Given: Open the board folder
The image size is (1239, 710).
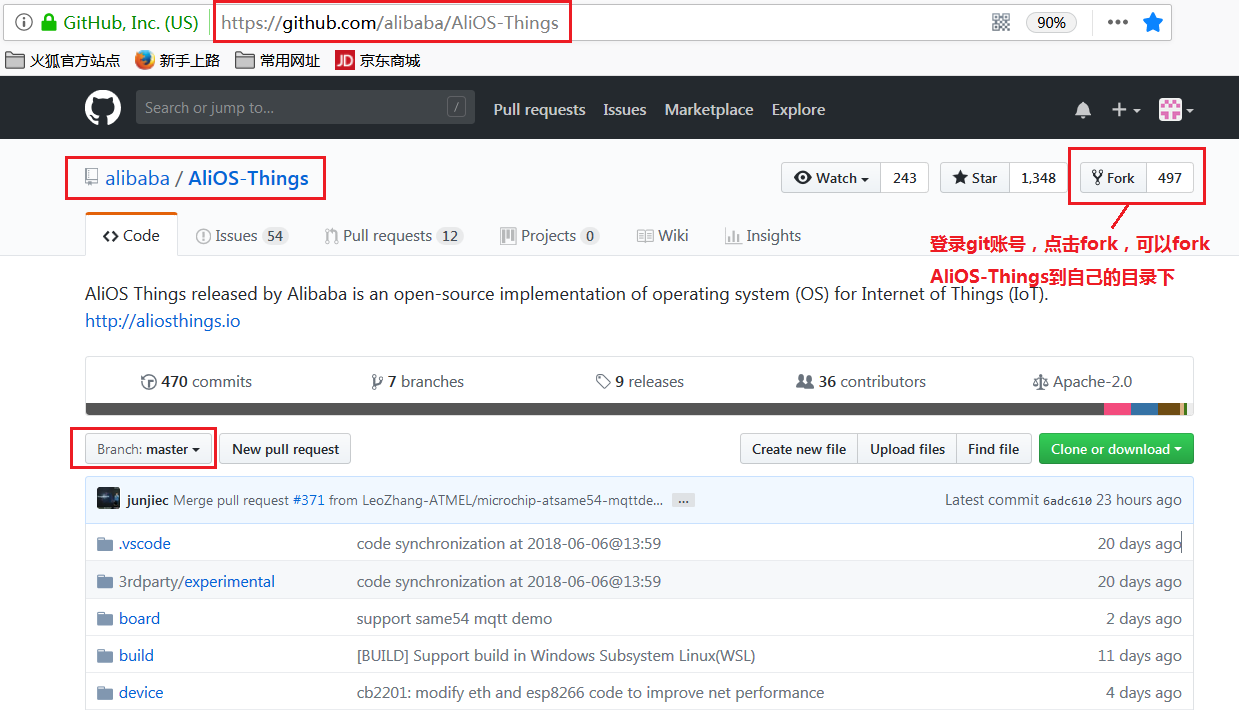Looking at the screenshot, I should pyautogui.click(x=139, y=618).
